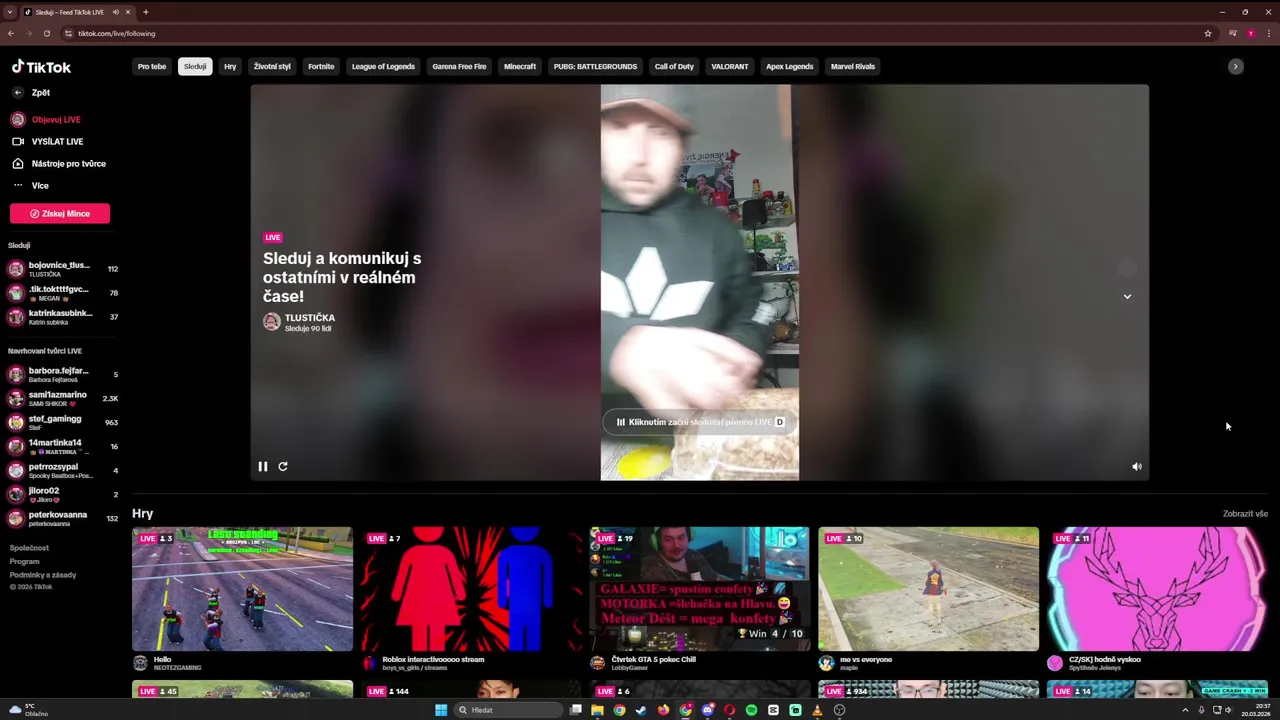
Task: Select the Garena Free Fire chip
Action: tap(459, 67)
